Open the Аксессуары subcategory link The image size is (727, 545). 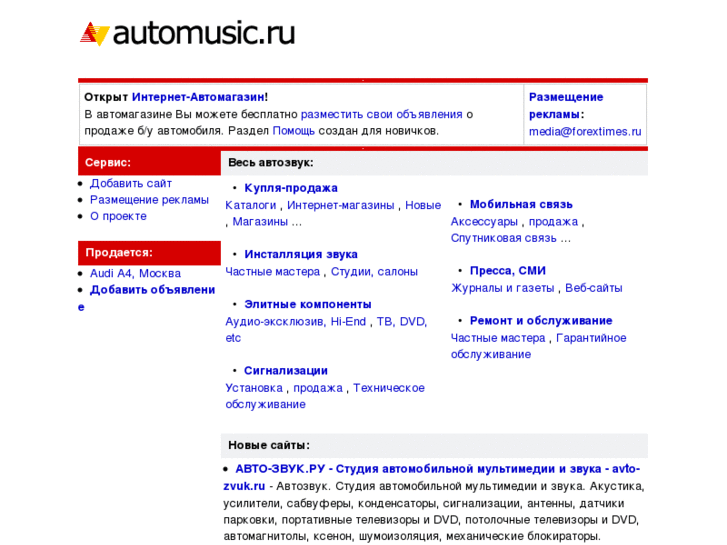[484, 222]
